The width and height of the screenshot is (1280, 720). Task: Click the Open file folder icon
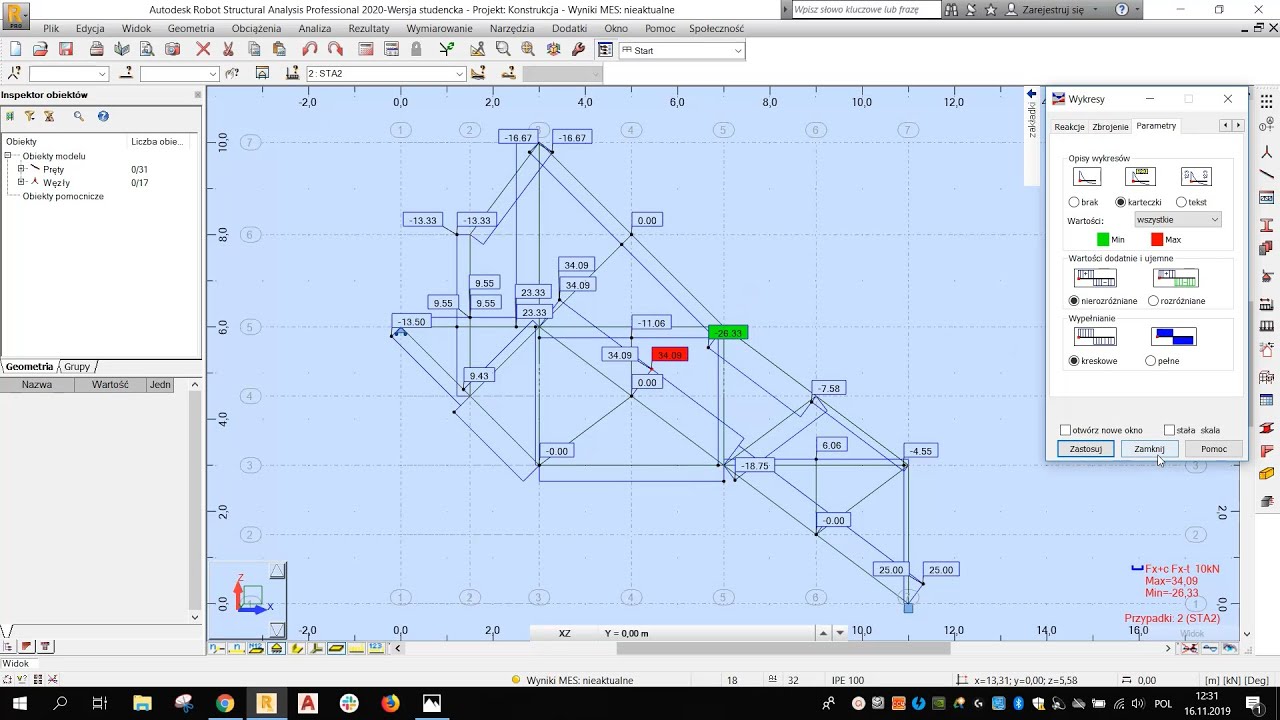tap(40, 49)
